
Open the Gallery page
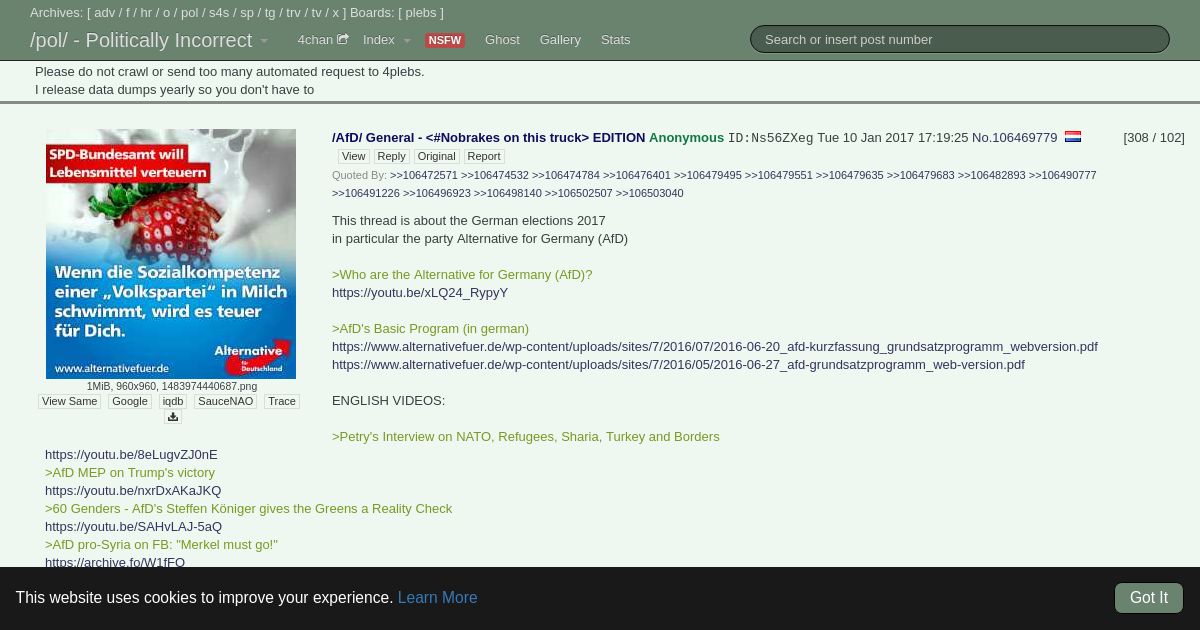point(560,40)
